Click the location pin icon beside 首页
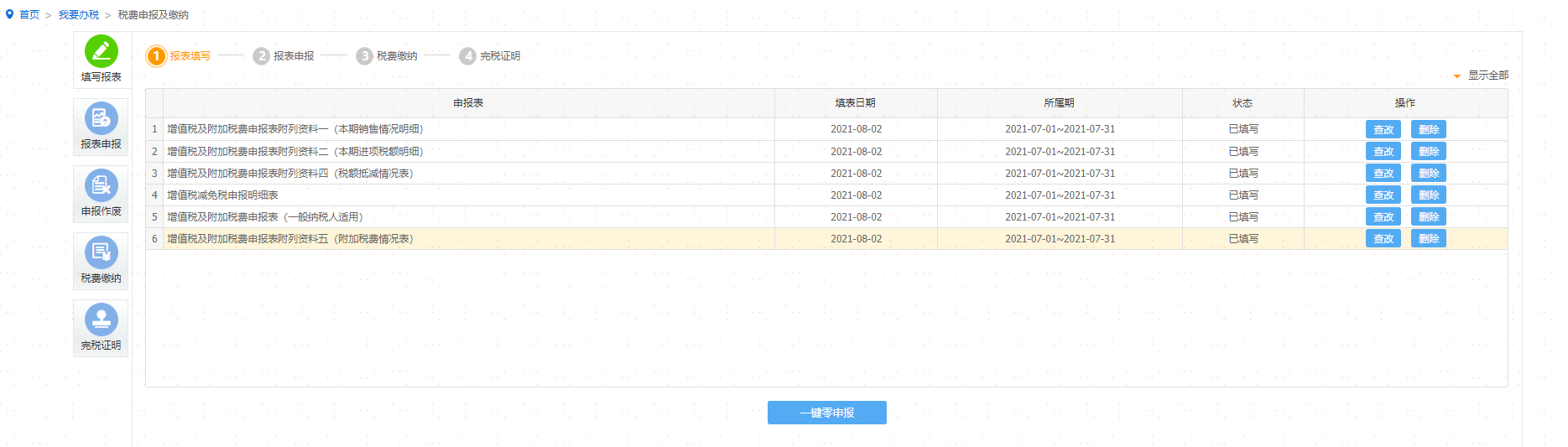 (10, 14)
